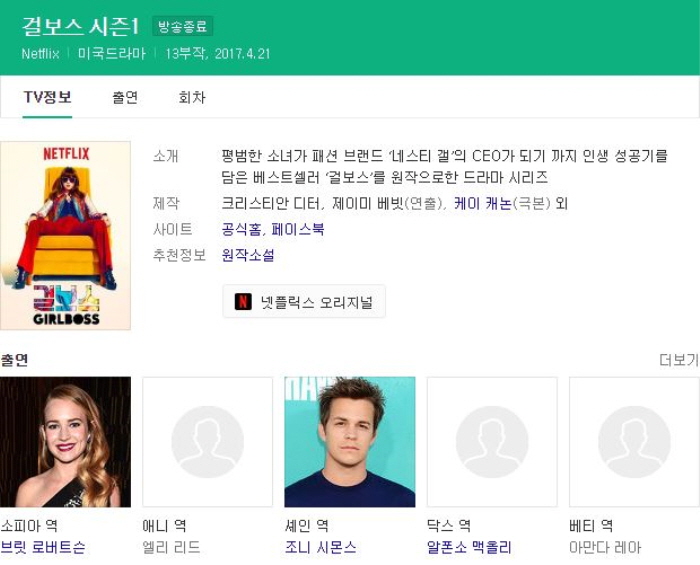Open the 페이스북 link
700x565 pixels.
[298, 230]
